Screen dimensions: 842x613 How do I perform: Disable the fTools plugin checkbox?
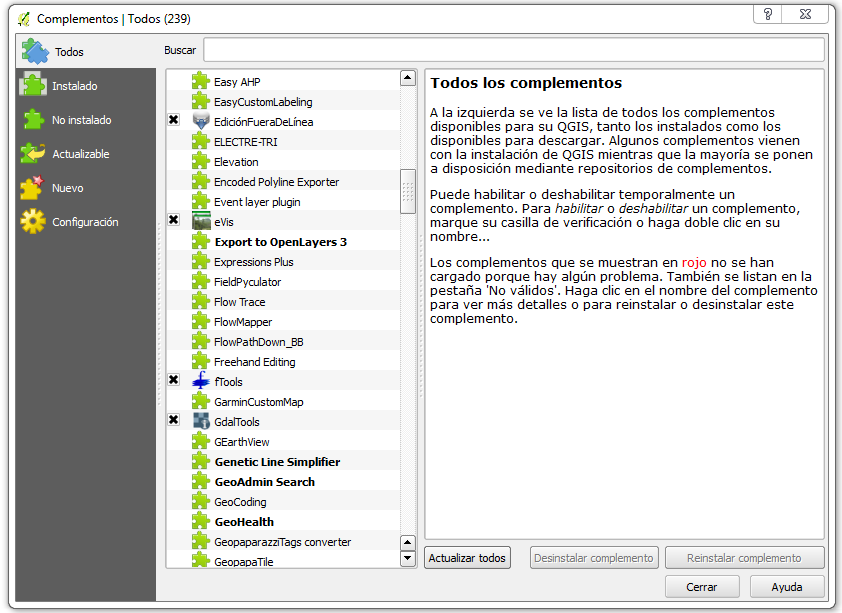[173, 380]
